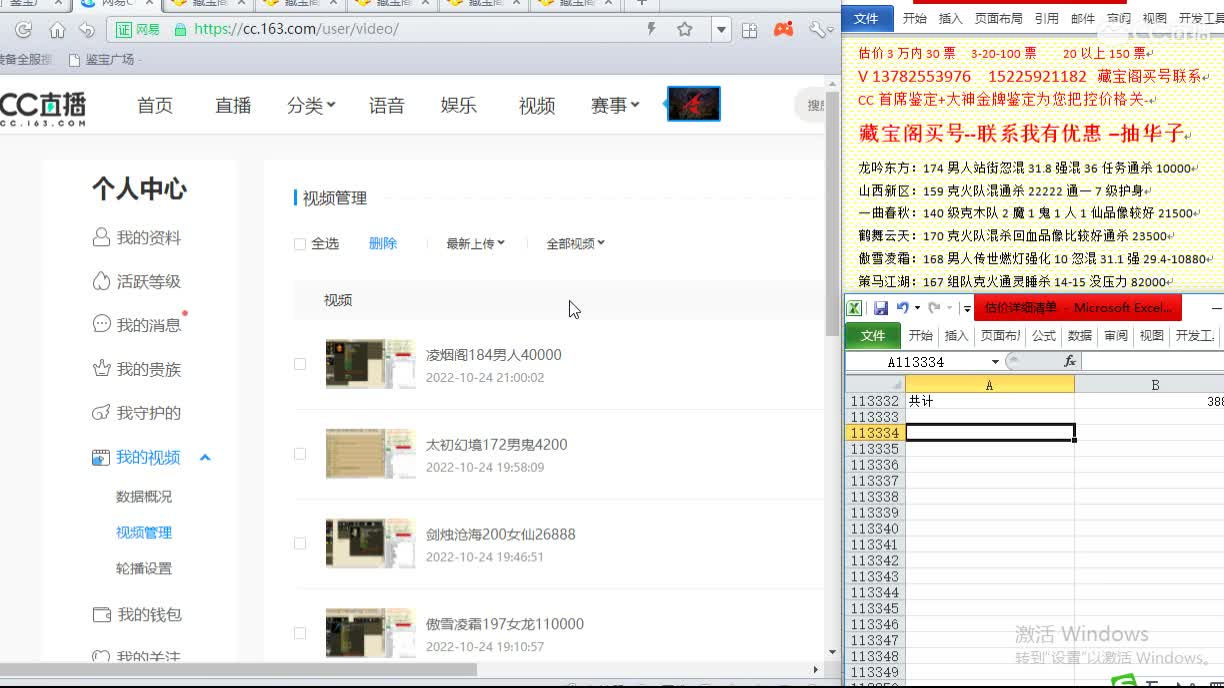Image resolution: width=1224 pixels, height=688 pixels.
Task: Click the browser horizontal scrollbar
Action: point(238,669)
